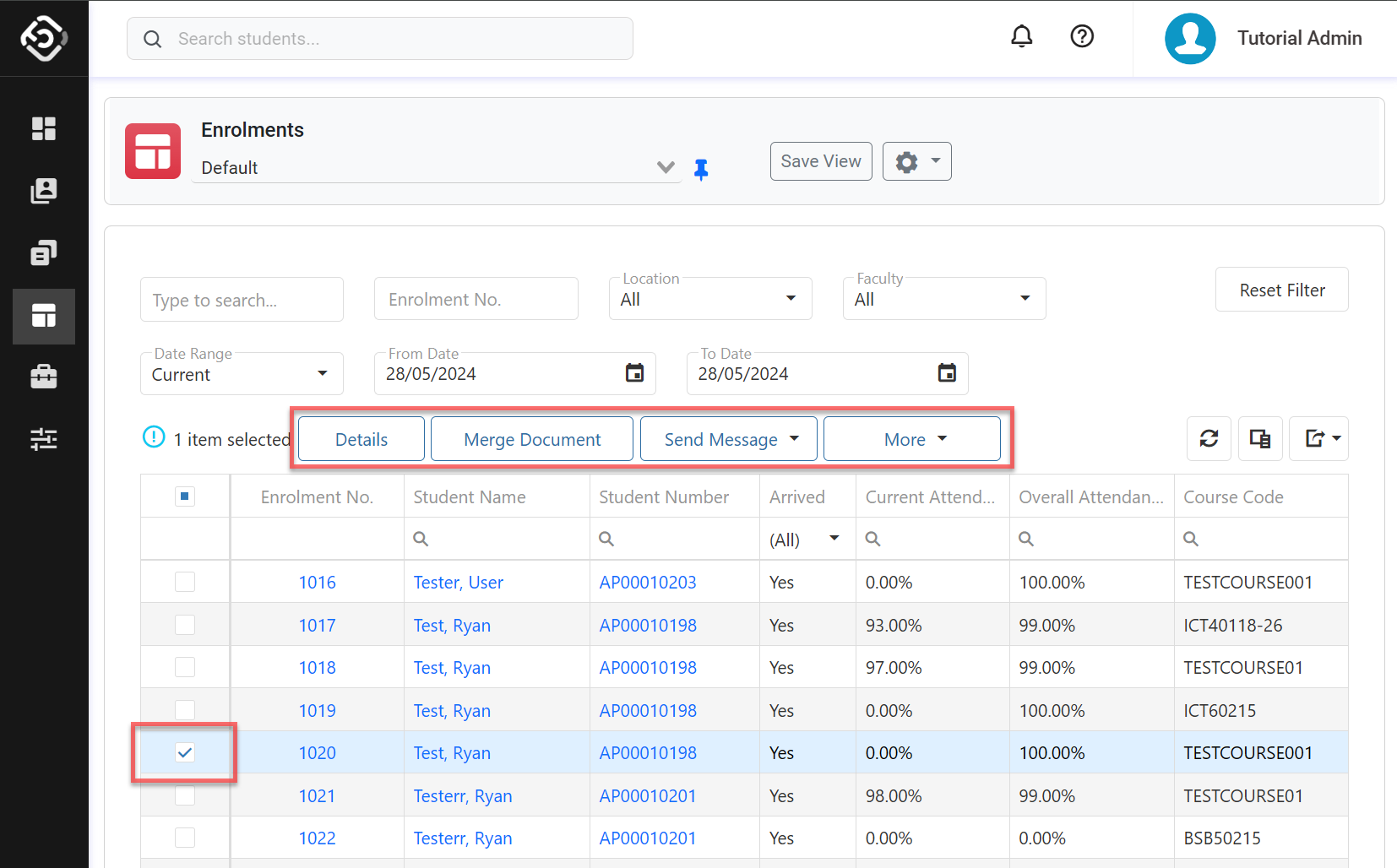Open the help question mark icon
This screenshot has height=868, width=1397.
point(1082,36)
